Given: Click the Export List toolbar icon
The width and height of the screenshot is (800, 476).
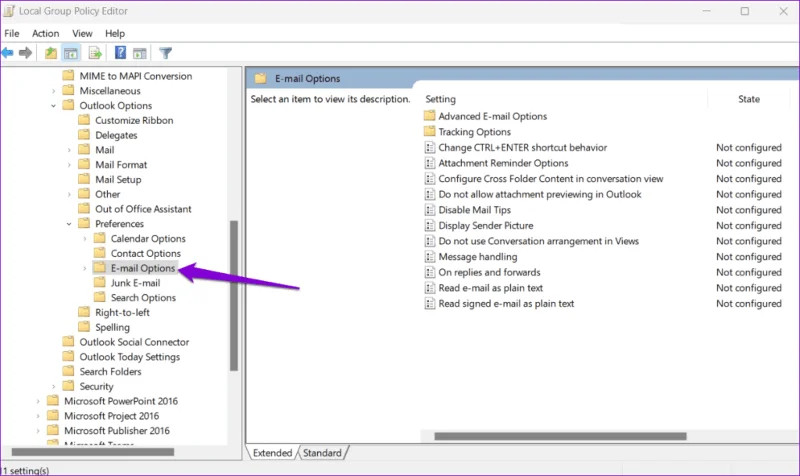Looking at the screenshot, I should (95, 53).
